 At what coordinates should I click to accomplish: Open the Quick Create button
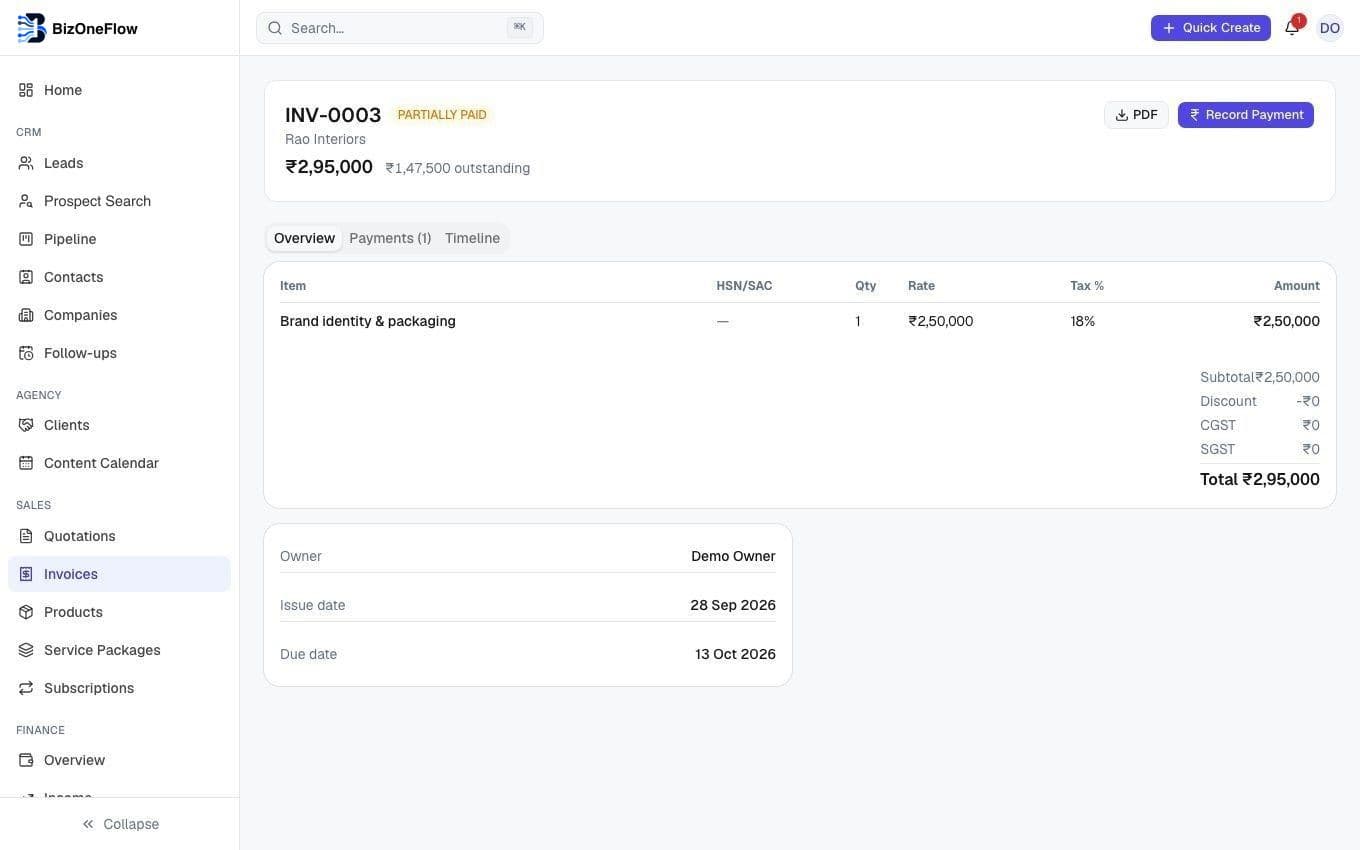pyautogui.click(x=1211, y=28)
